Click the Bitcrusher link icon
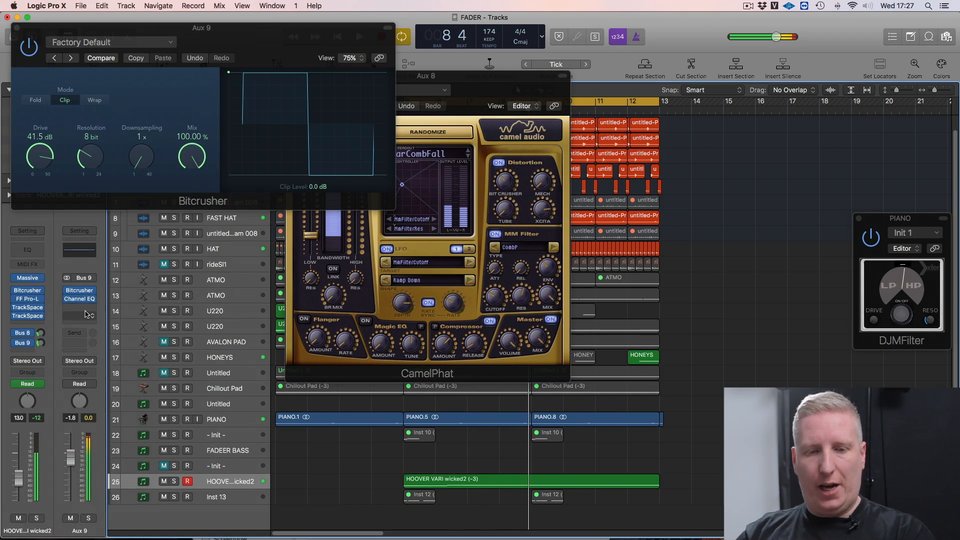 [379, 58]
